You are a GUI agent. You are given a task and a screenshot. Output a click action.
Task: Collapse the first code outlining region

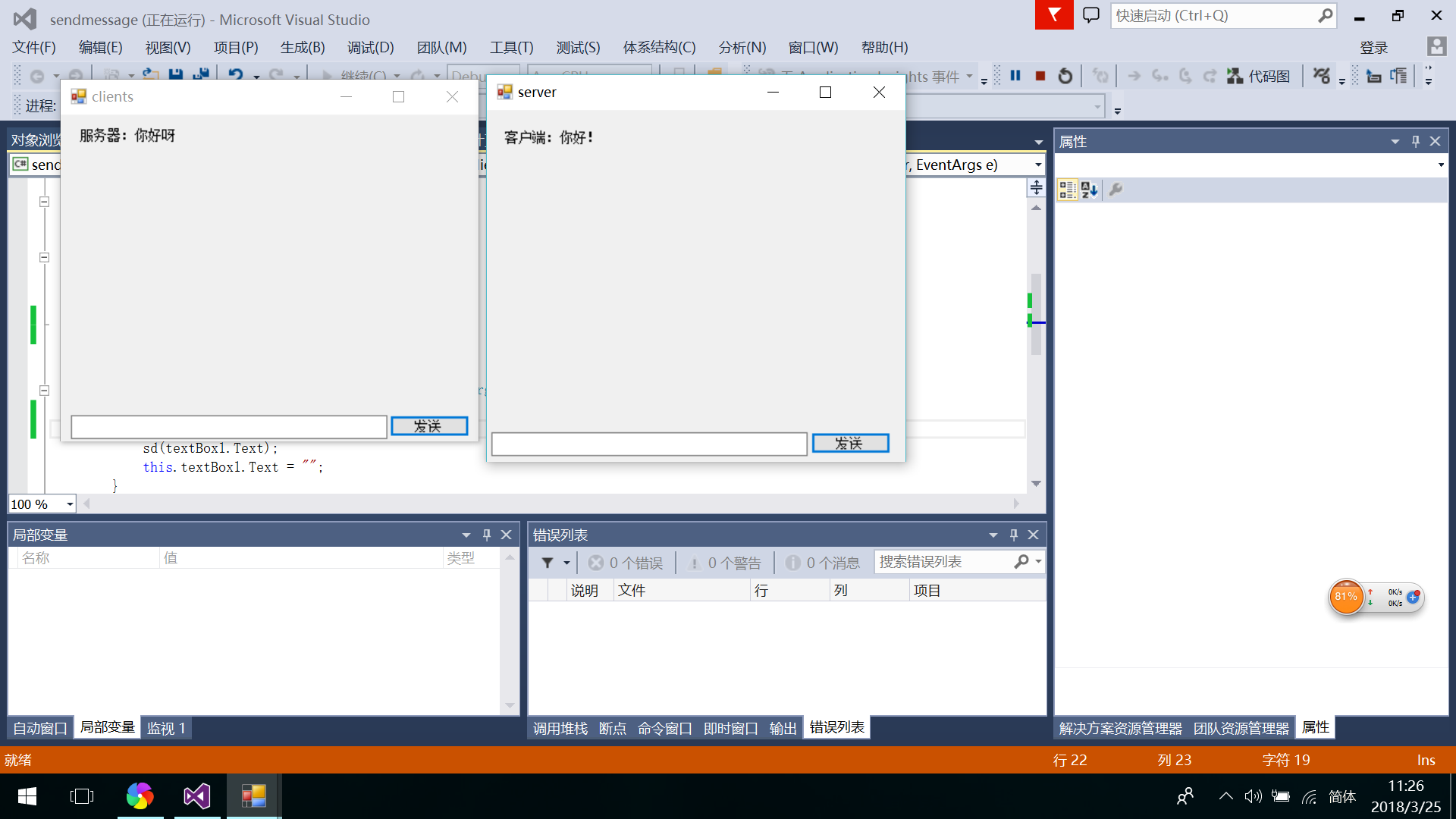coord(44,202)
